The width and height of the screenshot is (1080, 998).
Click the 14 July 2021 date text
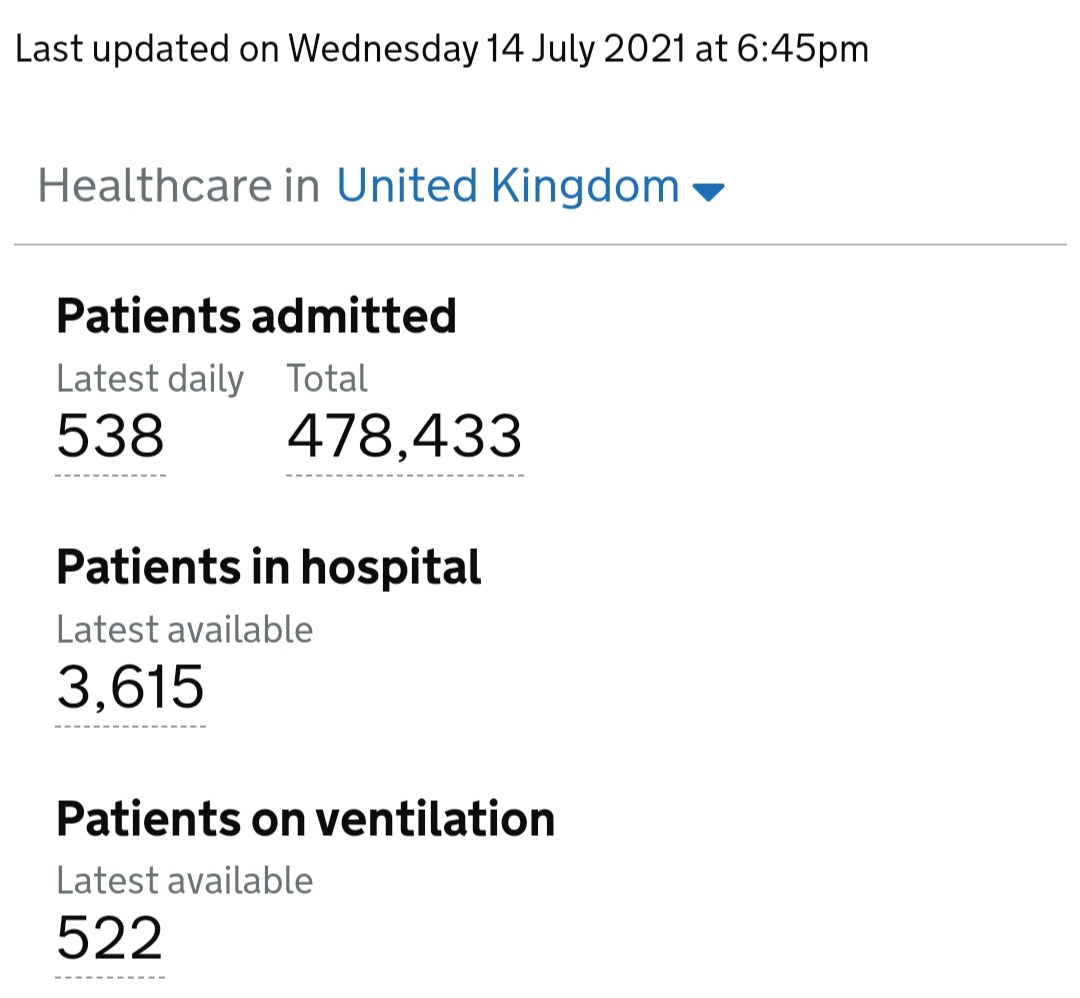pyautogui.click(x=586, y=50)
